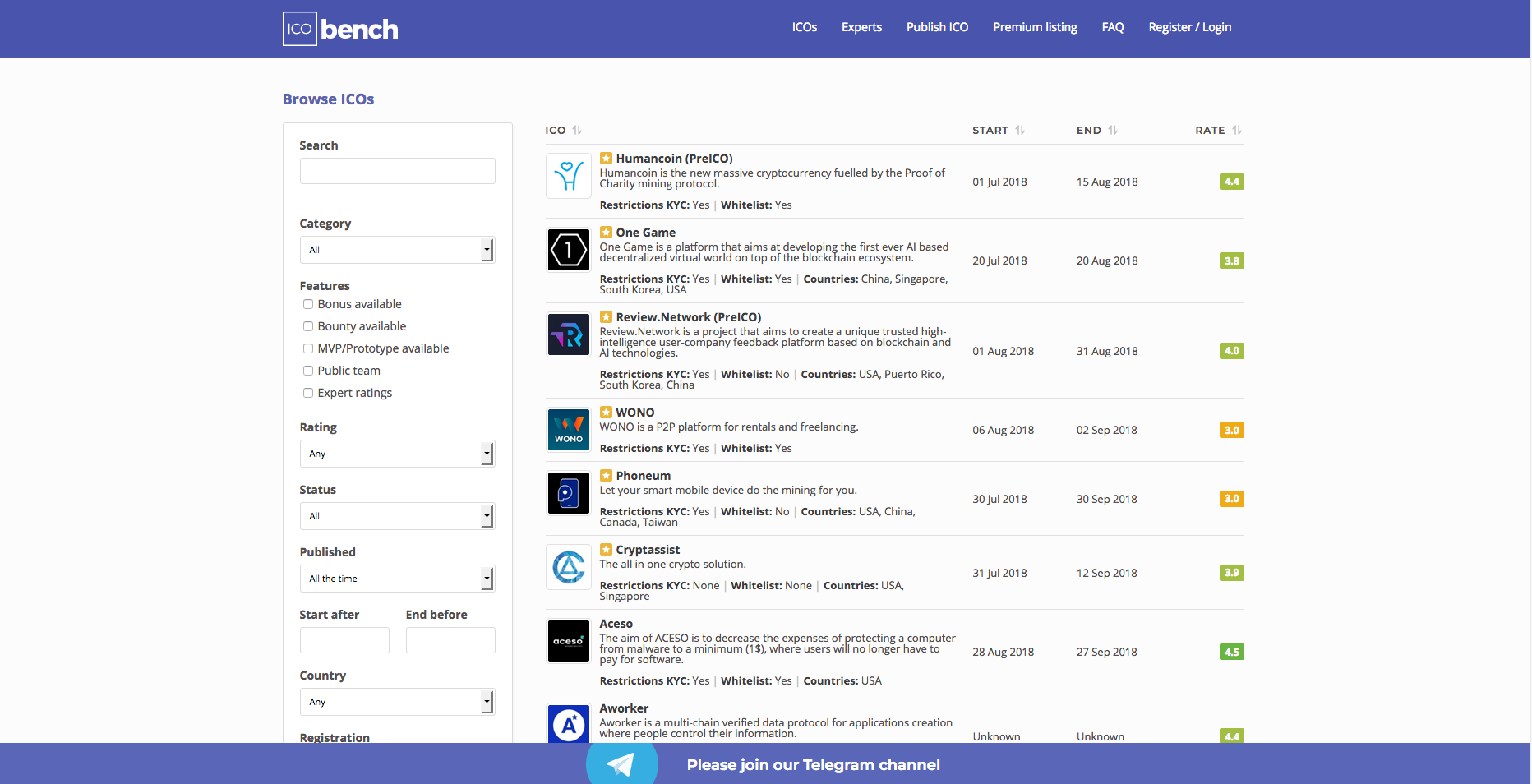Open the Published time dropdown
Screen dimensions: 1532x784
click(397, 579)
